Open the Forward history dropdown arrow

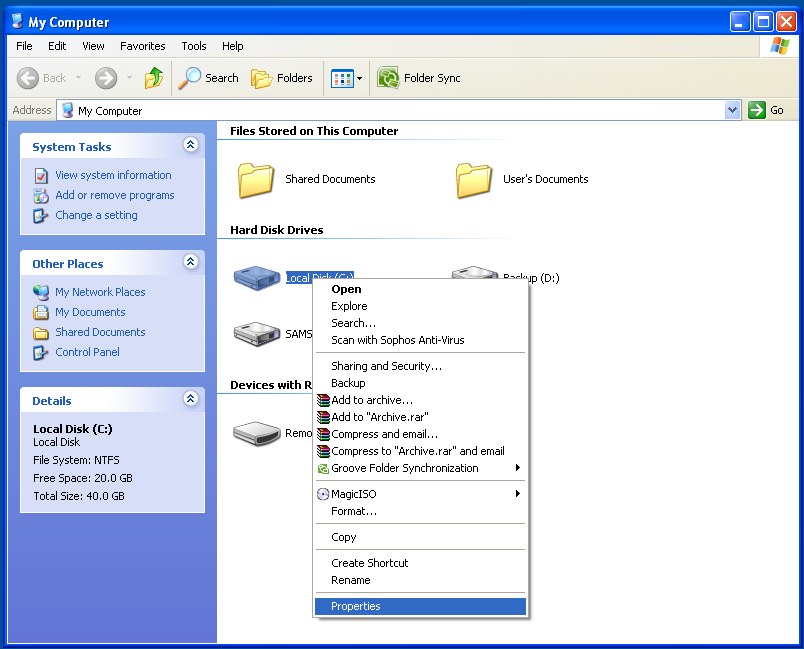(x=129, y=78)
